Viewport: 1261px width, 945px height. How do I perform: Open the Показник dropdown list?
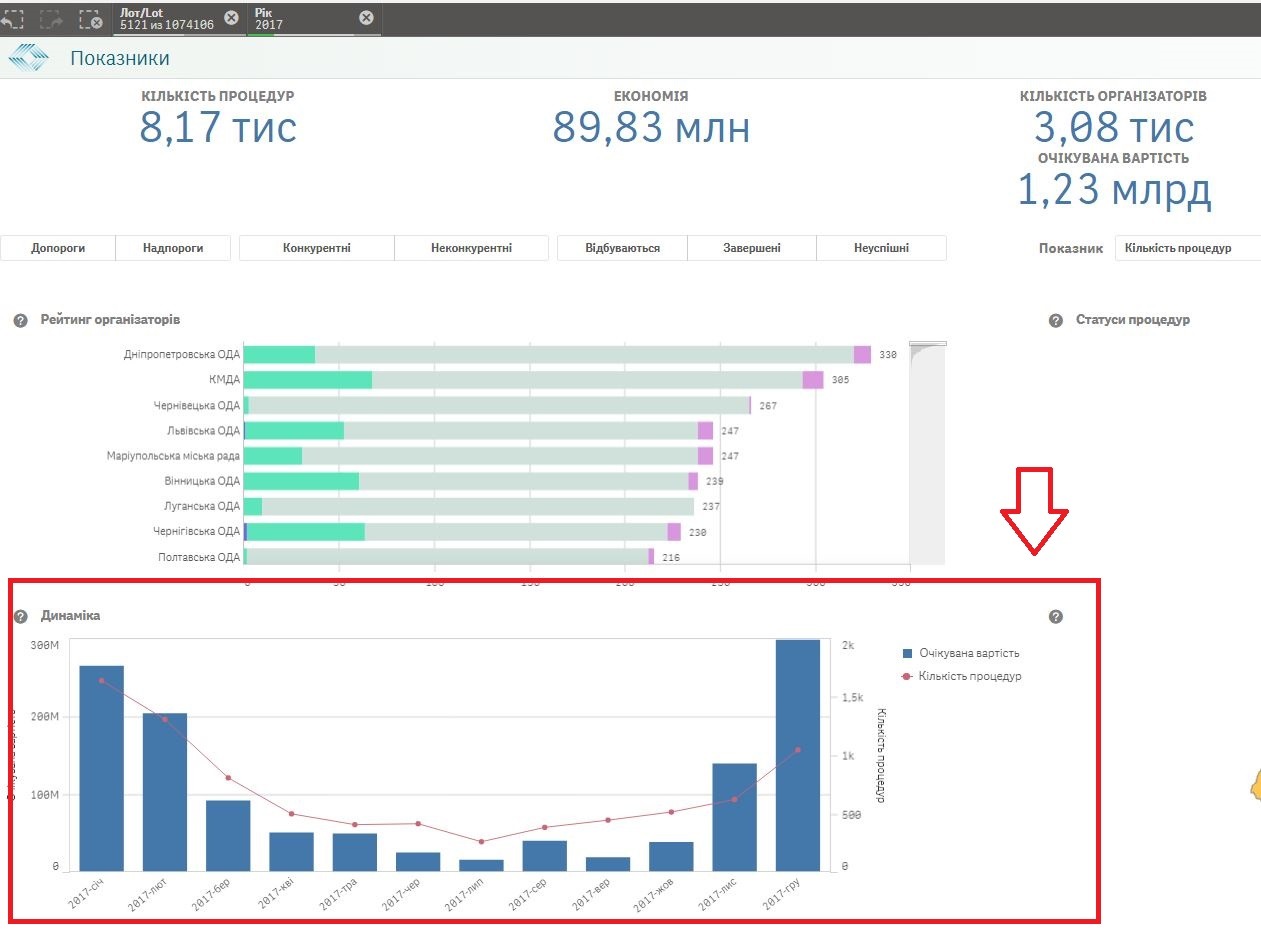tap(1187, 248)
